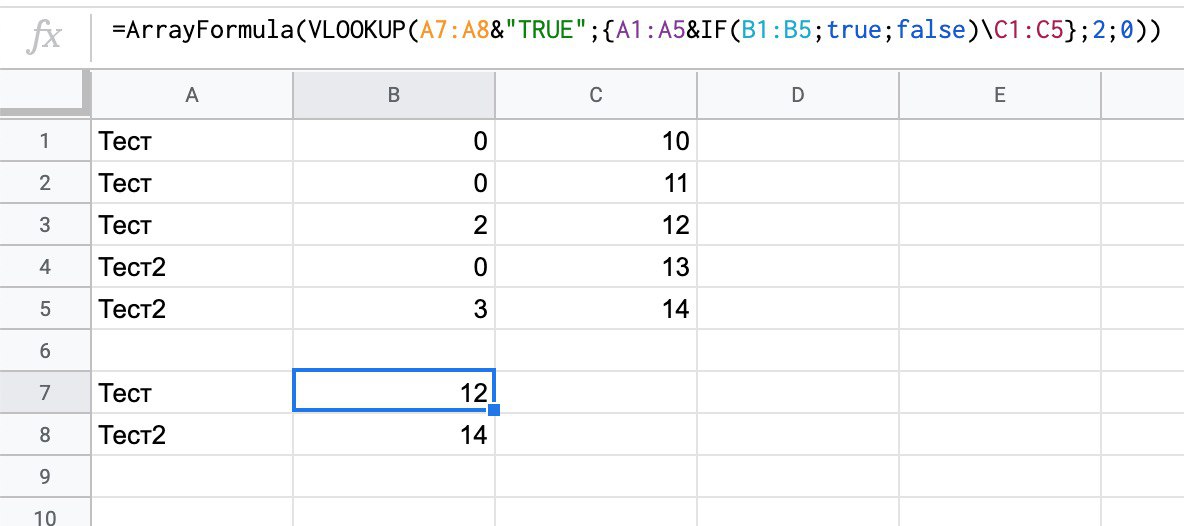Select row 1 header
Screen dimensions: 1184x526
tap(44, 141)
